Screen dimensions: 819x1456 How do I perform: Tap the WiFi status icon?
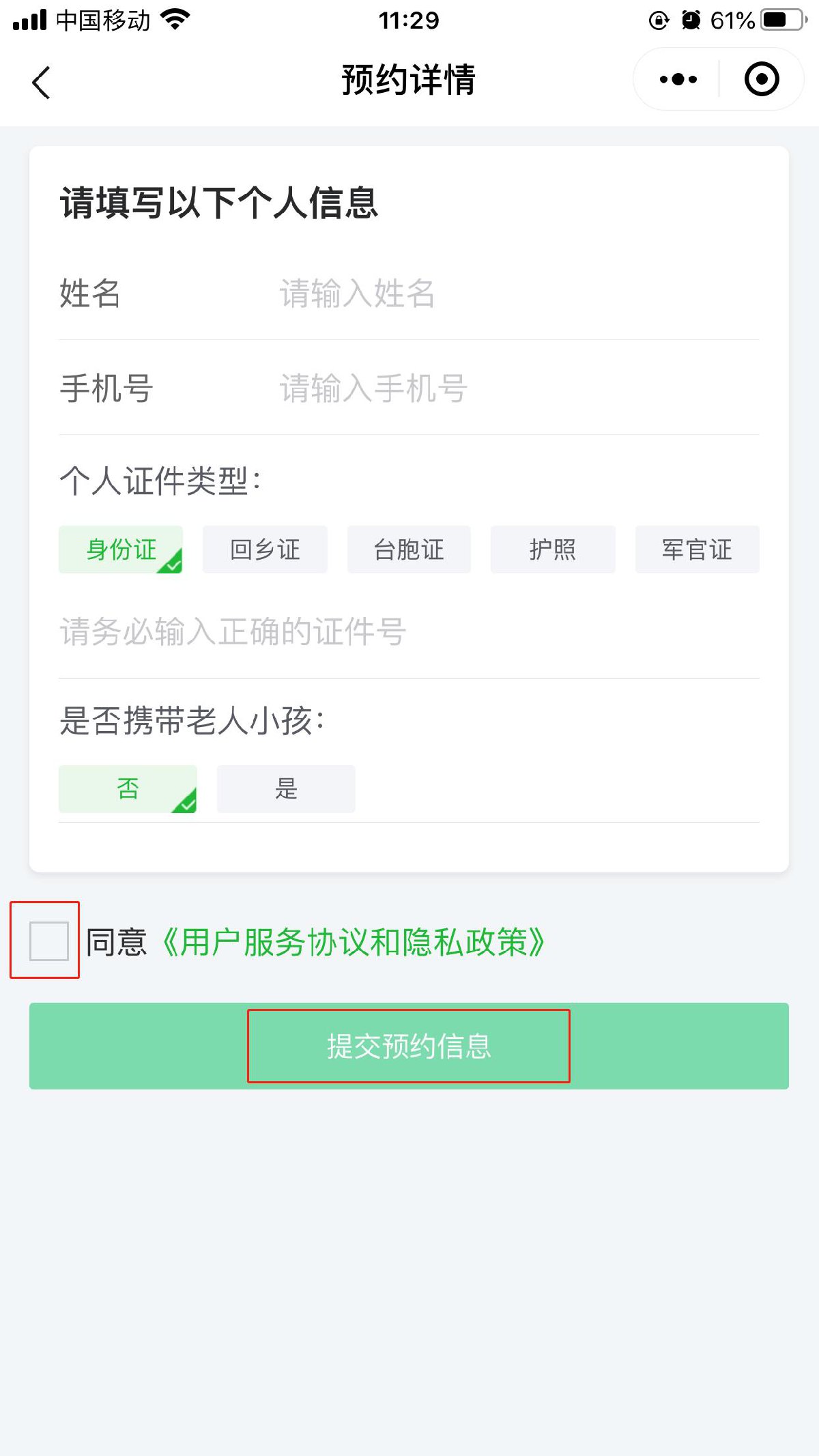175,20
